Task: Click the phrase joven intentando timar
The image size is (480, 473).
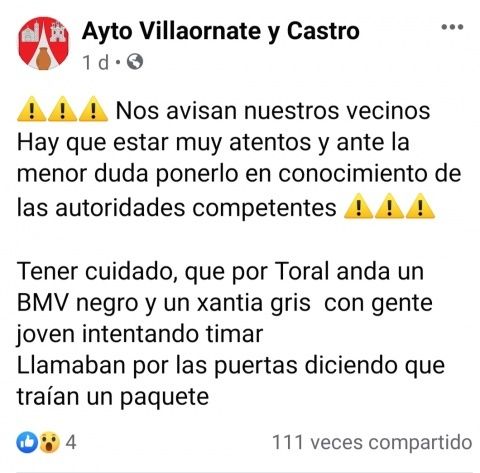Action: (140, 334)
